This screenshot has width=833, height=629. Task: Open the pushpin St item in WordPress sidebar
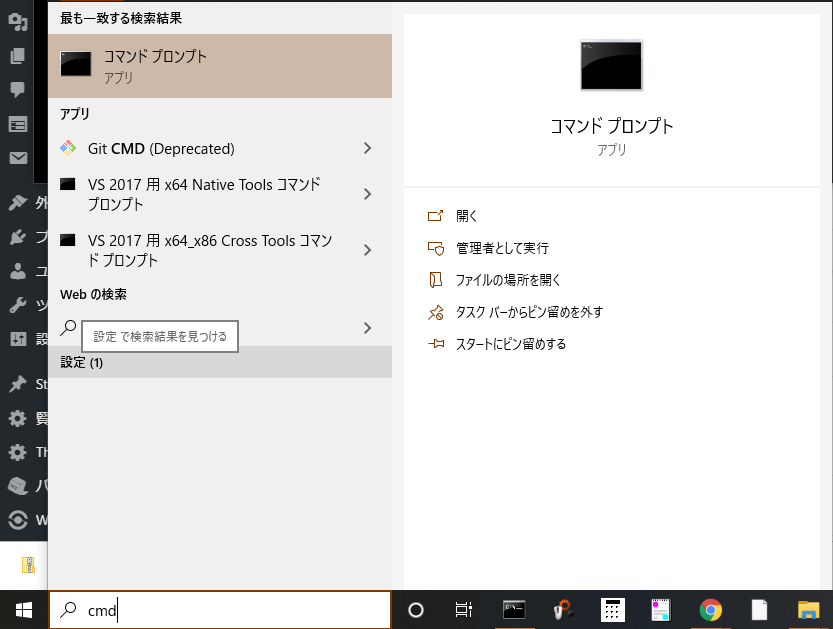[x=18, y=384]
